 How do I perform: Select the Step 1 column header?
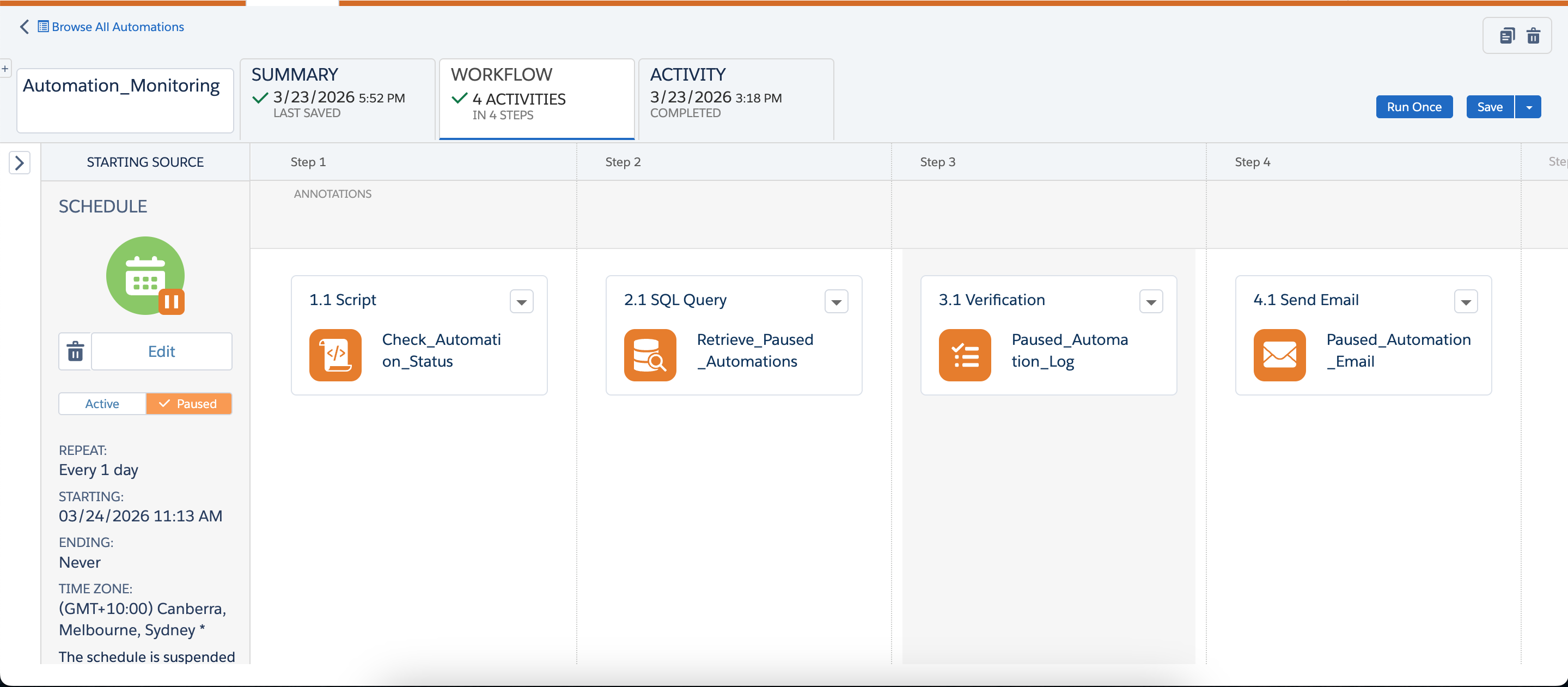point(308,162)
